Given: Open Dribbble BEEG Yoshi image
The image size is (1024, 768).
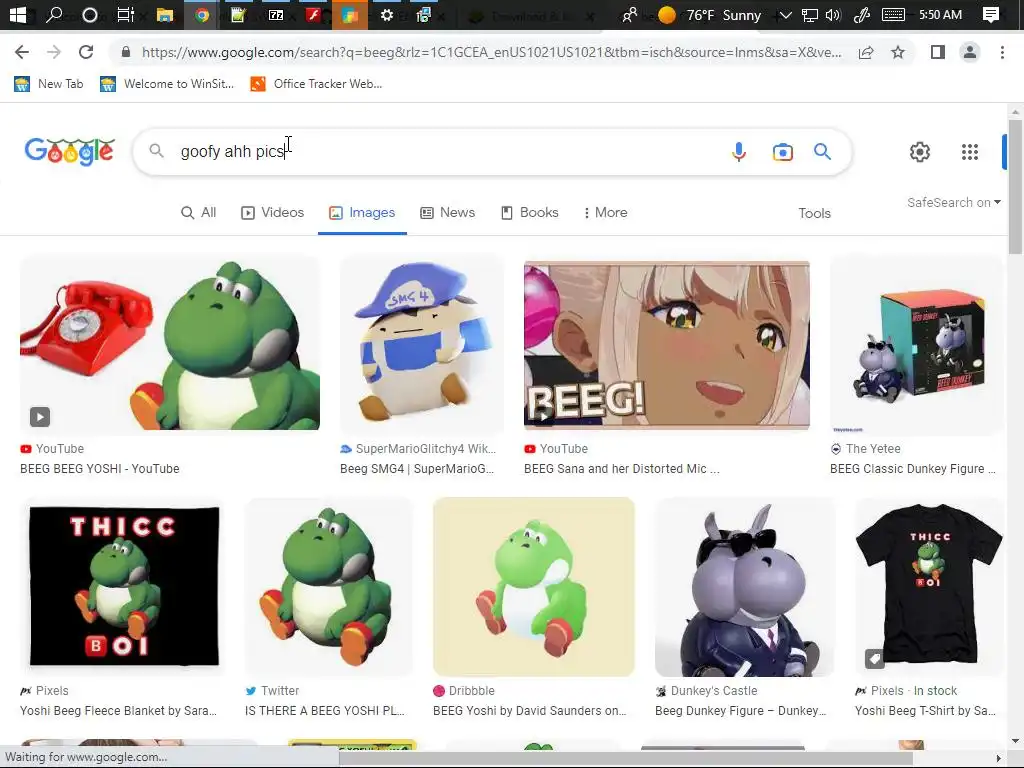Looking at the screenshot, I should pyautogui.click(x=534, y=586).
